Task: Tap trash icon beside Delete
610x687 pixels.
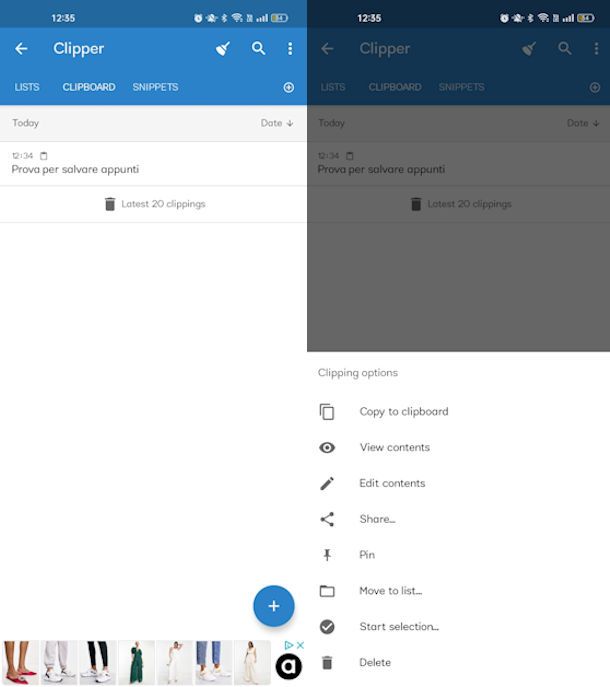Action: (327, 662)
